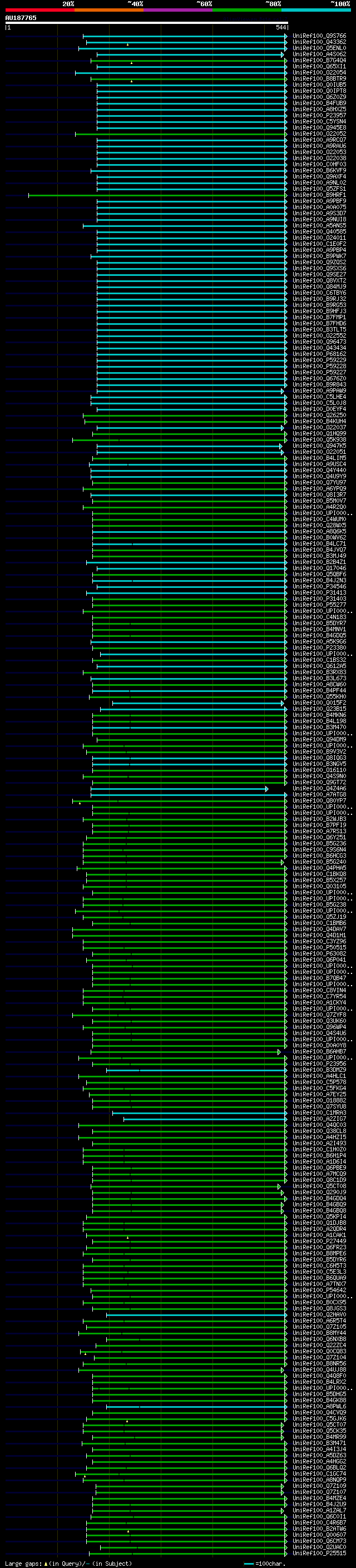This screenshot has width=356, height=1568.
Task: Select the UniRef100_B8BTR9 label
Action: 319,78
